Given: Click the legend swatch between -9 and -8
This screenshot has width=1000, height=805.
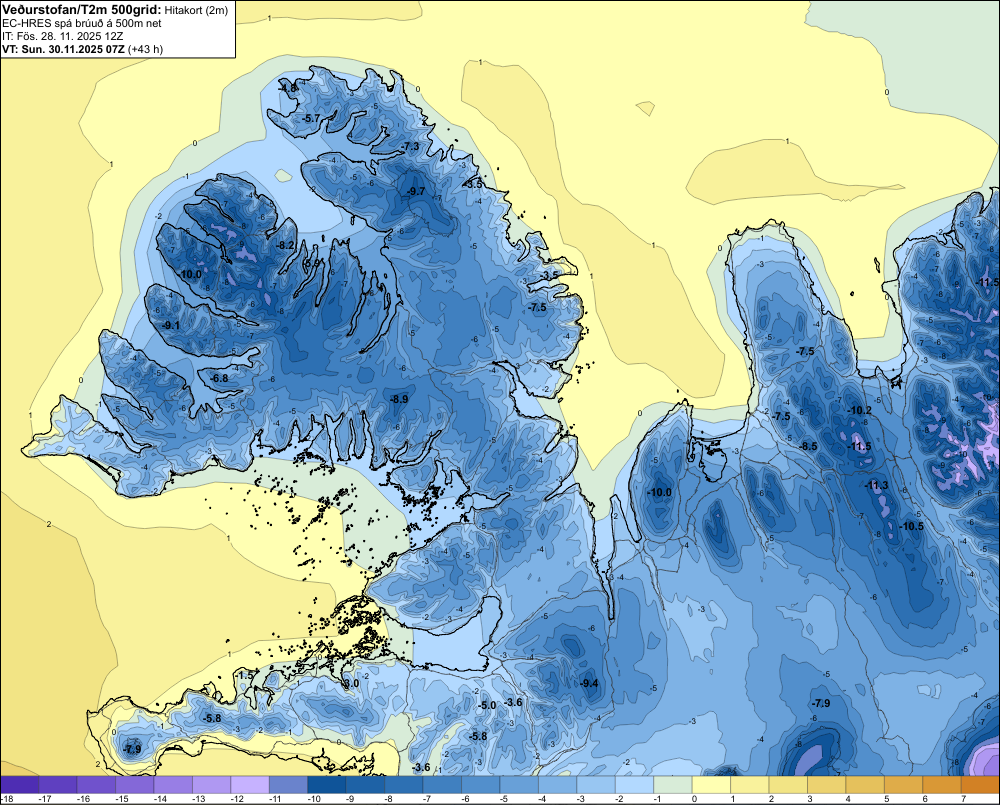Looking at the screenshot, I should pyautogui.click(x=365, y=785).
